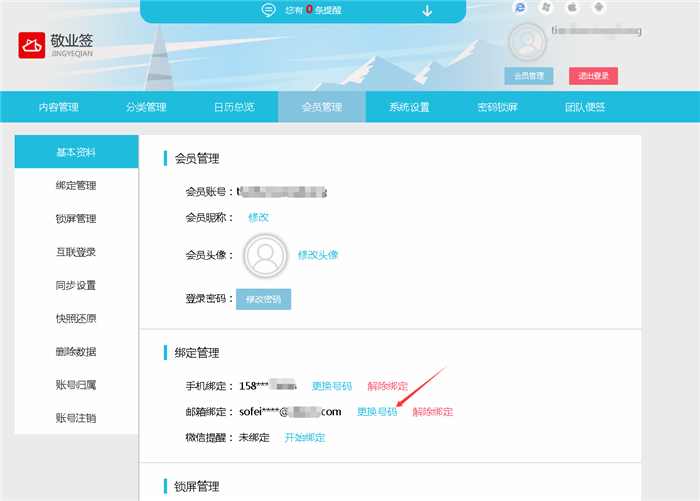Expand the notification bar down arrow
The image size is (700, 501).
(x=427, y=11)
